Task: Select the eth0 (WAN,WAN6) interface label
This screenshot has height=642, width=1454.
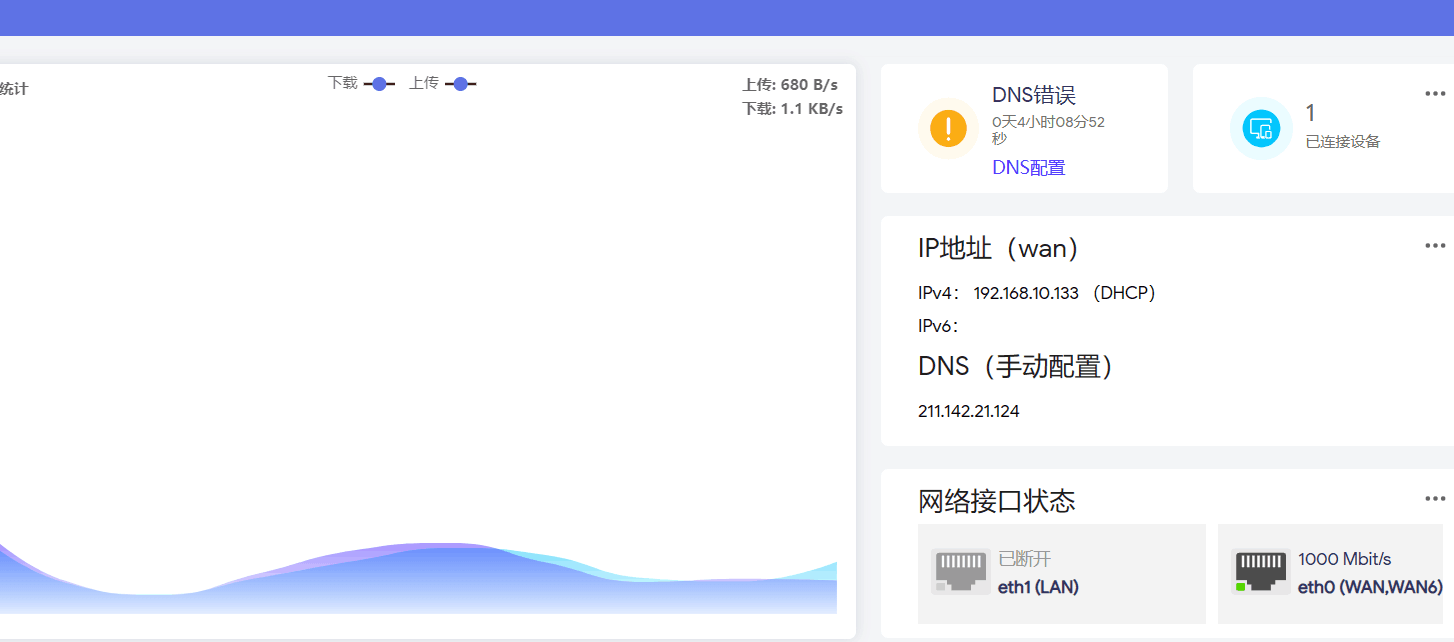Action: tap(1369, 587)
